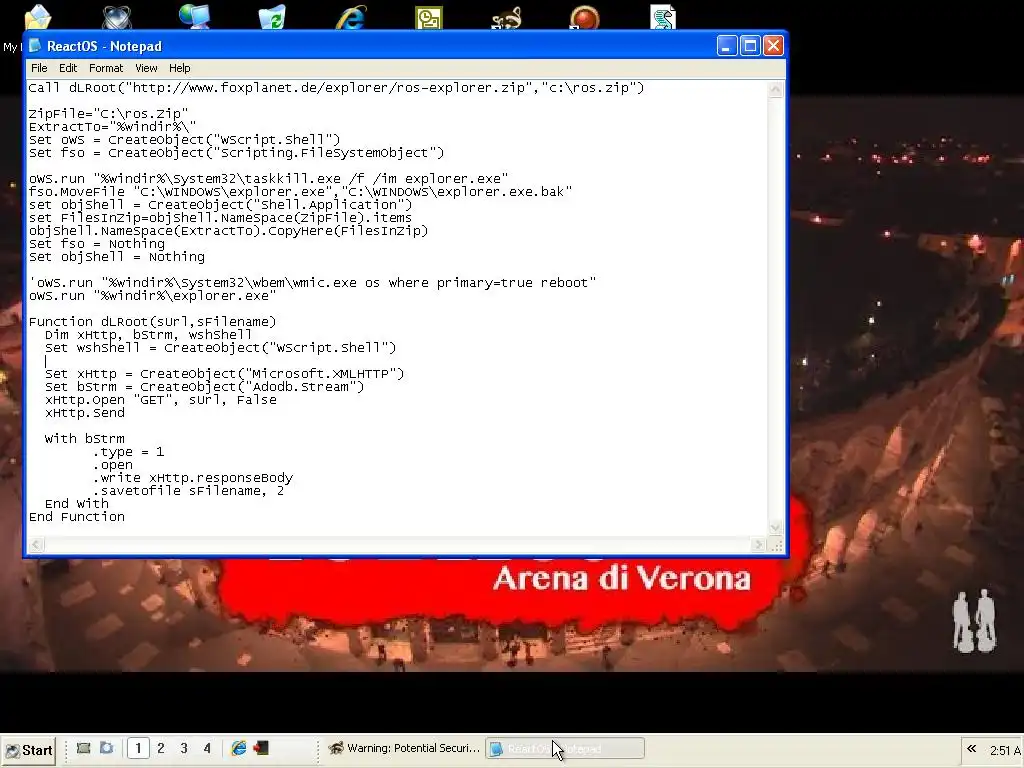The height and width of the screenshot is (768, 1024).
Task: Click the horizontal scrollbar left arrow
Action: click(x=36, y=544)
